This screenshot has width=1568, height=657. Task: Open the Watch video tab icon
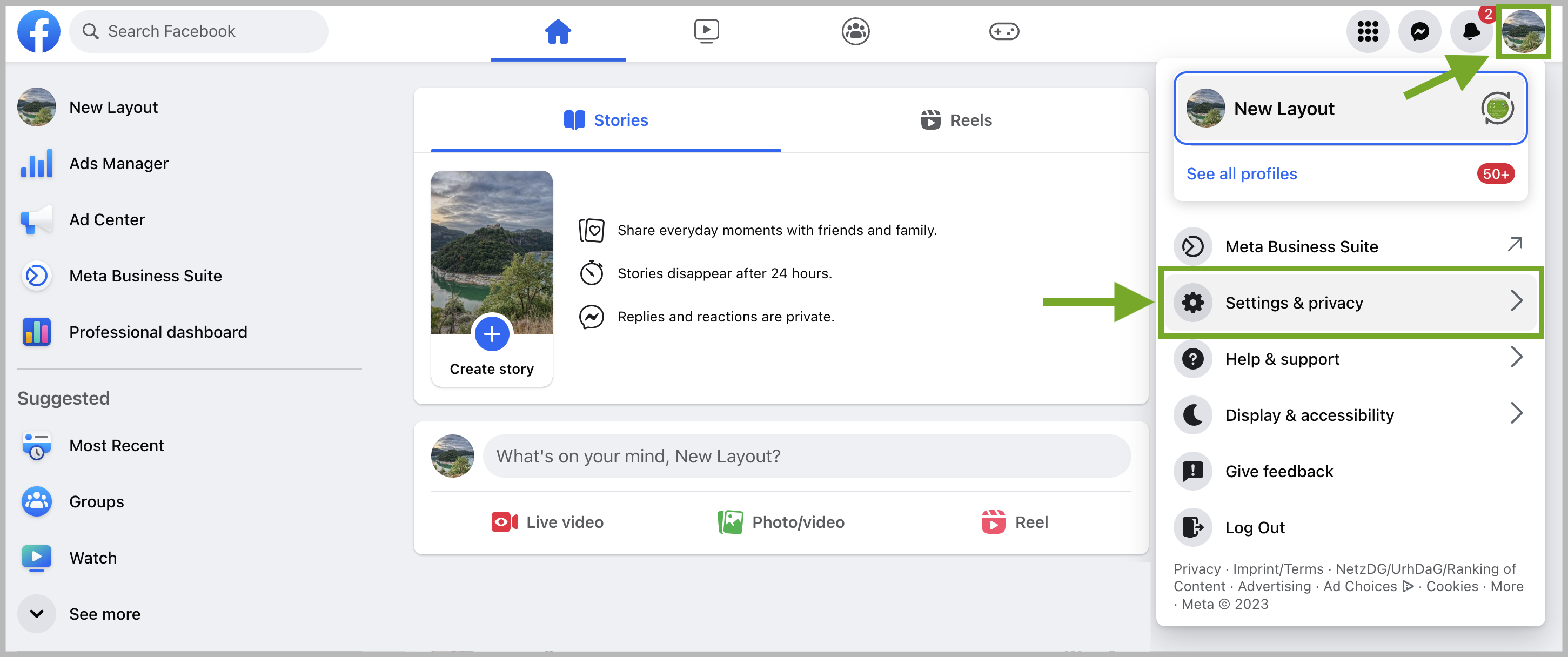point(706,31)
